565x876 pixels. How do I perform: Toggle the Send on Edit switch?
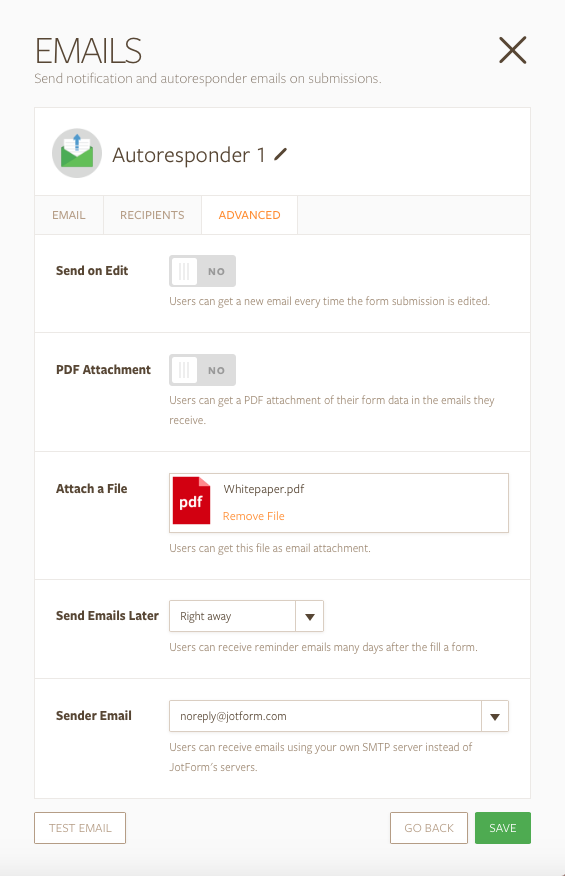[x=202, y=271]
